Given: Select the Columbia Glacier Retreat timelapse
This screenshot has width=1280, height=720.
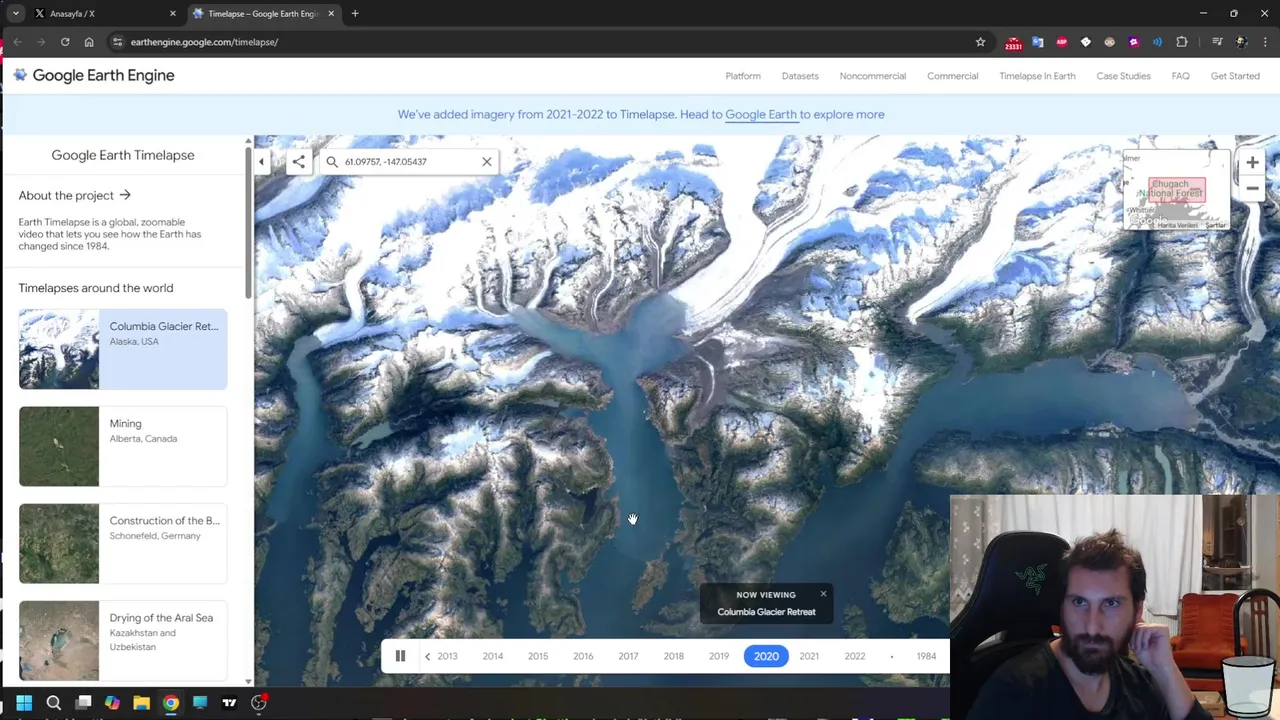Looking at the screenshot, I should [x=123, y=349].
